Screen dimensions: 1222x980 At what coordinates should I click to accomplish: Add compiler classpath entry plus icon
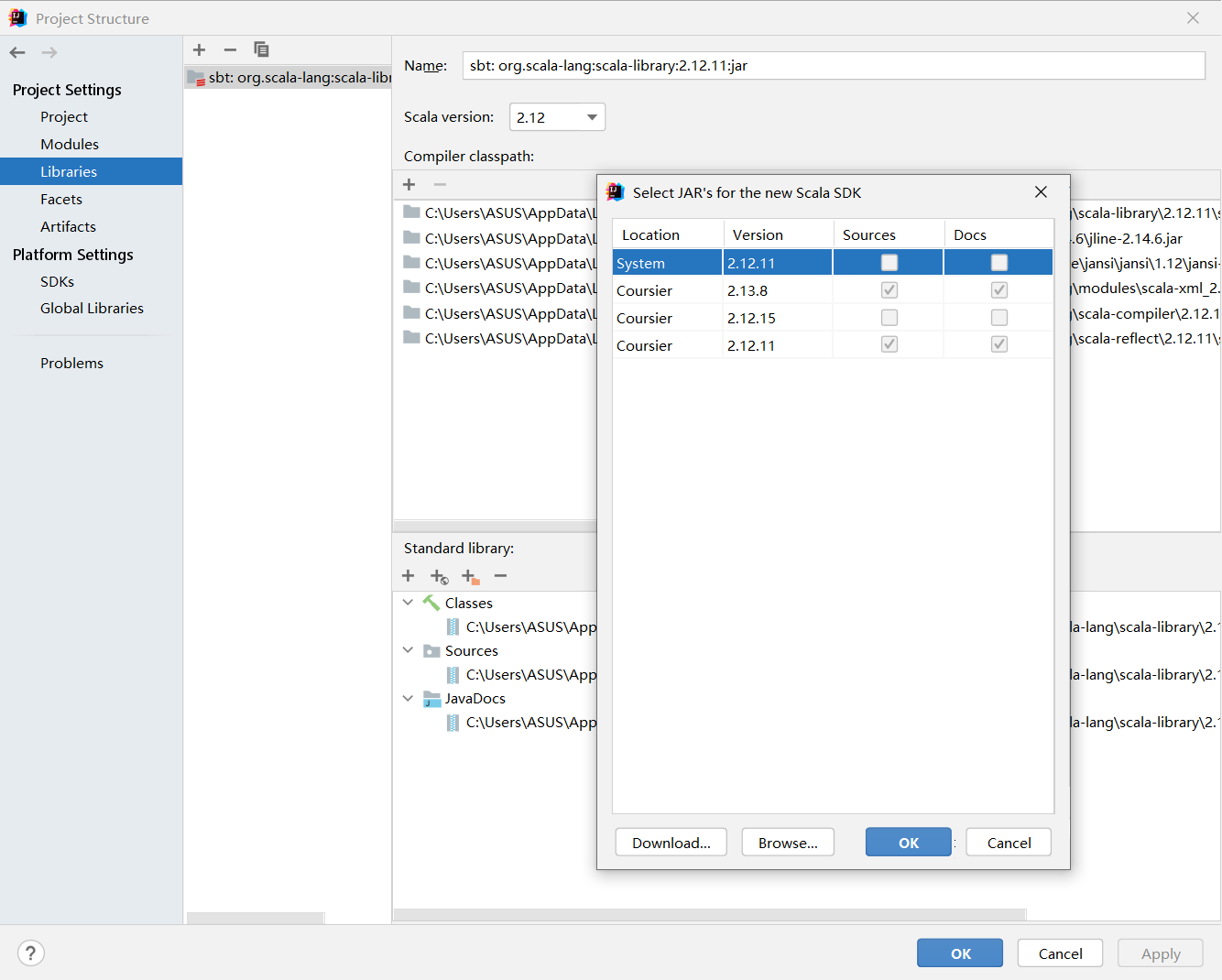(x=409, y=184)
